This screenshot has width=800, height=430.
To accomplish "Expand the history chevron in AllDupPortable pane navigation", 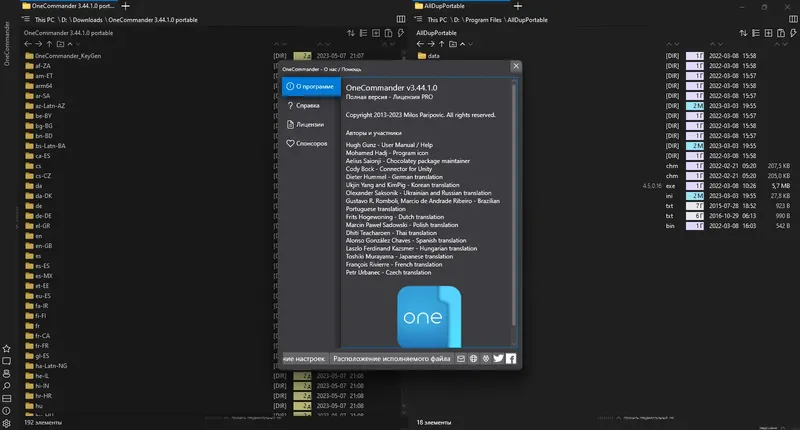I will click(x=470, y=44).
